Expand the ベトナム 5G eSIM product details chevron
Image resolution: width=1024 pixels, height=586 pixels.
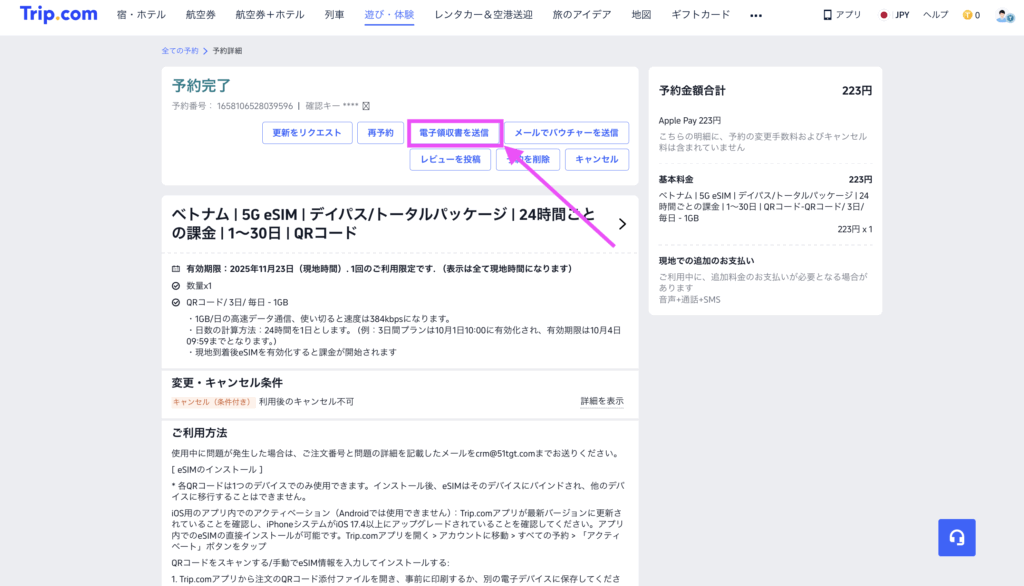621,225
